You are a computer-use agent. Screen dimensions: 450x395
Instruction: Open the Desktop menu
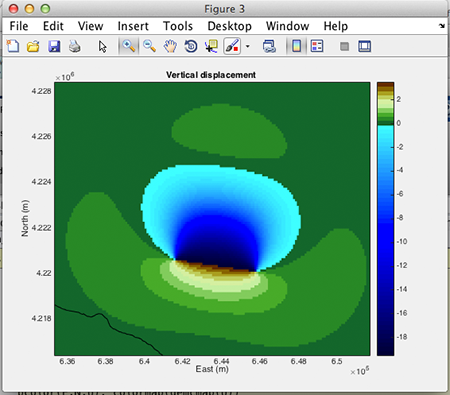[x=229, y=26]
